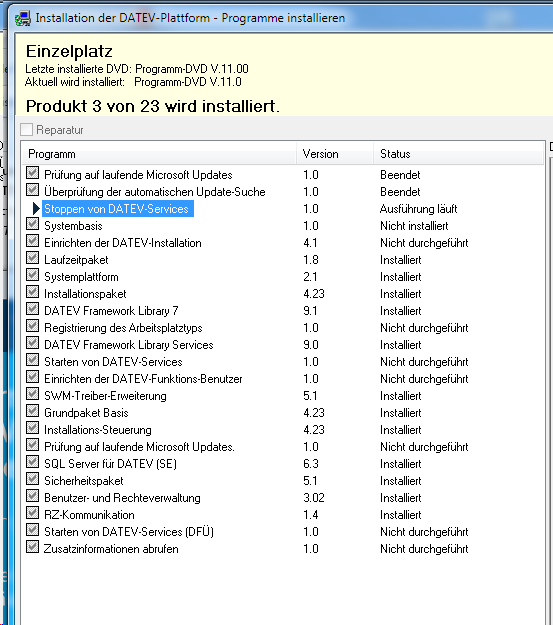Click version 1.8 of Laufzeitpaket
The width and height of the screenshot is (553, 625).
click(x=311, y=260)
